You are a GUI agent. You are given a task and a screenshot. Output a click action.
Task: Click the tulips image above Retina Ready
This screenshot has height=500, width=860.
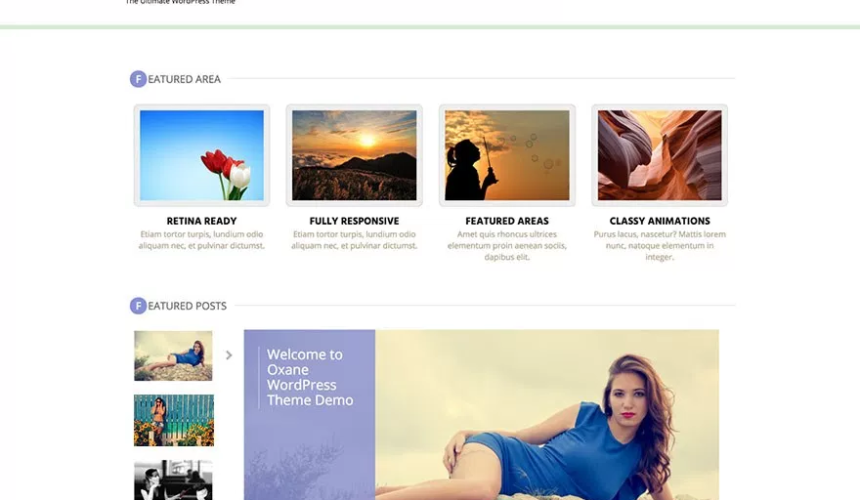pos(202,155)
